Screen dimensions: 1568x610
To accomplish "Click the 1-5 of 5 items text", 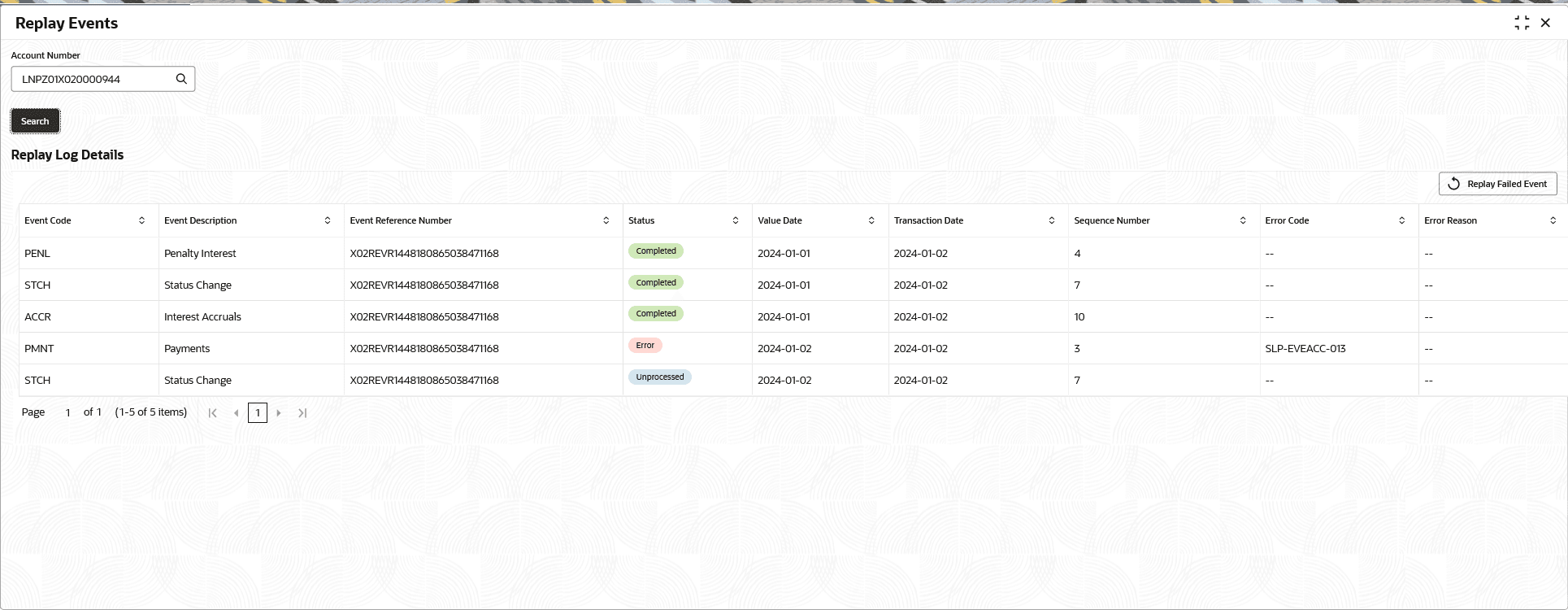I will 151,412.
